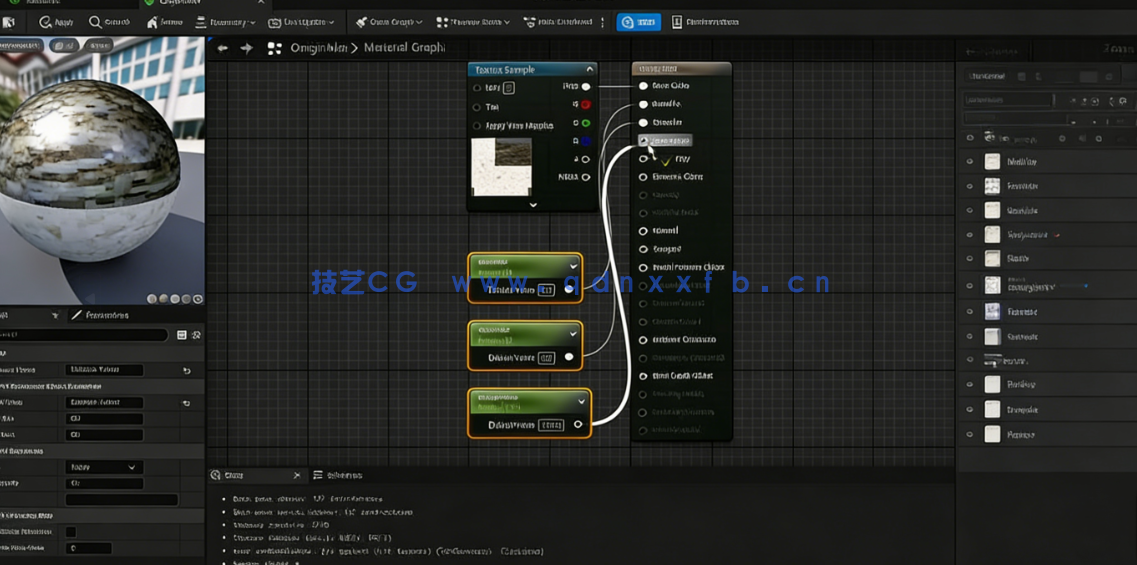Click the blue B output pin on Texture Sample
1137x565 pixels.
click(586, 141)
